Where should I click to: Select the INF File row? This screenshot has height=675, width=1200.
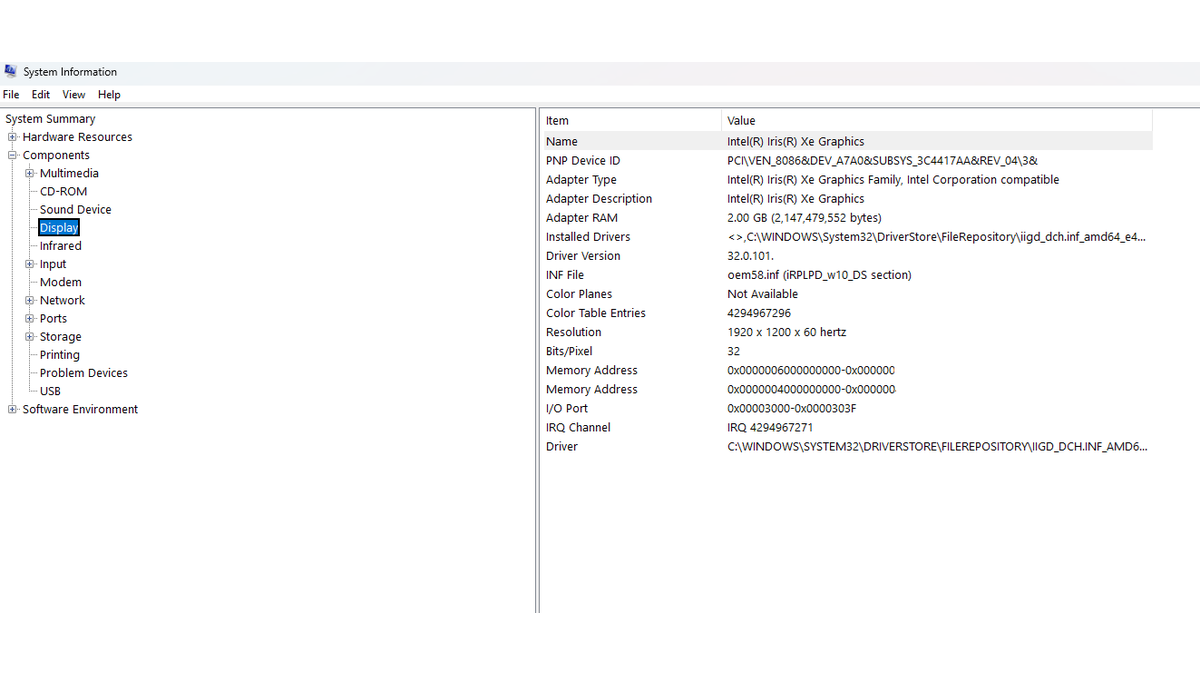point(847,275)
